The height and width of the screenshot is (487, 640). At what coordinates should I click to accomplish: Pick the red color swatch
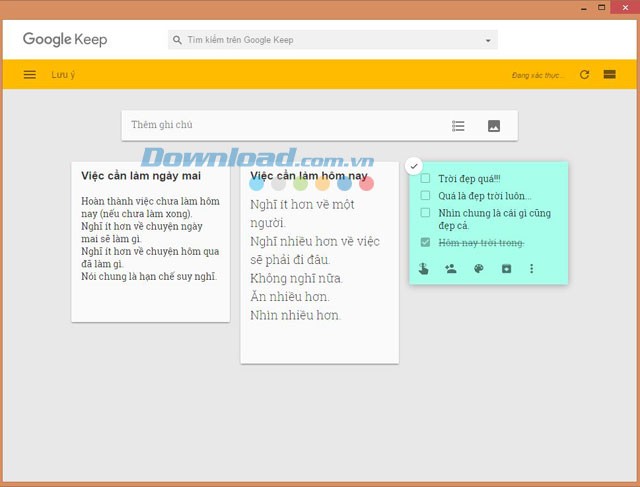[x=366, y=184]
